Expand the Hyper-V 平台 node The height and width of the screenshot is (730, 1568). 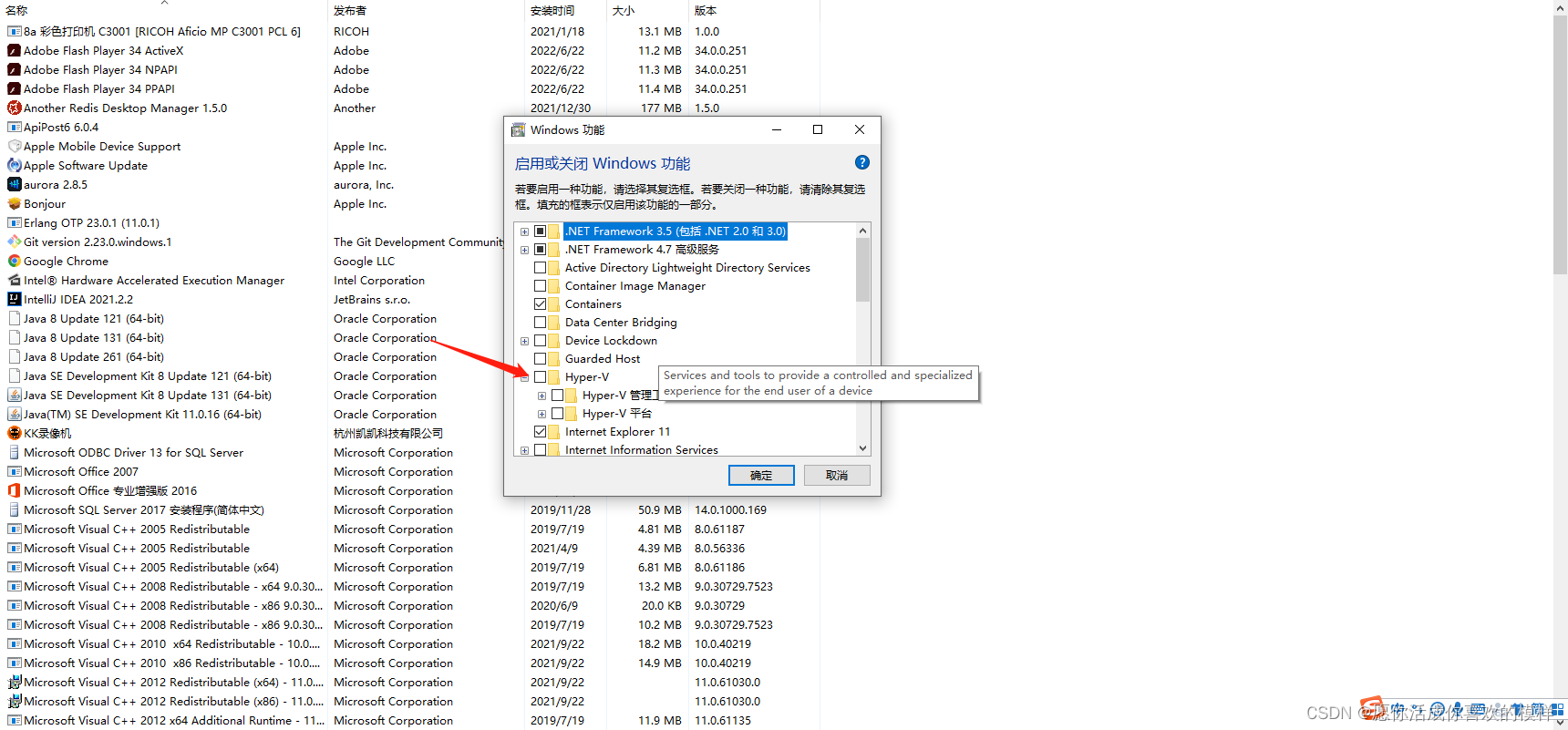click(542, 414)
